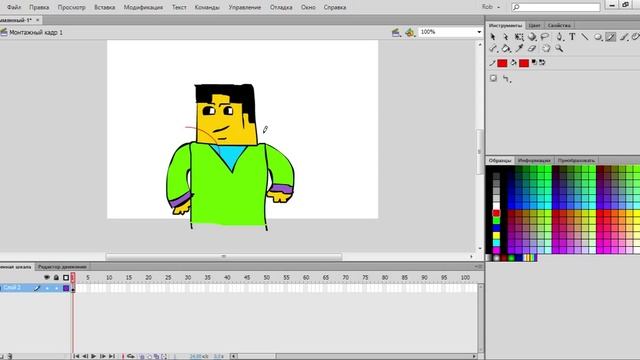Select the 3D Rotation tool
The height and width of the screenshot is (360, 640).
(532, 37)
